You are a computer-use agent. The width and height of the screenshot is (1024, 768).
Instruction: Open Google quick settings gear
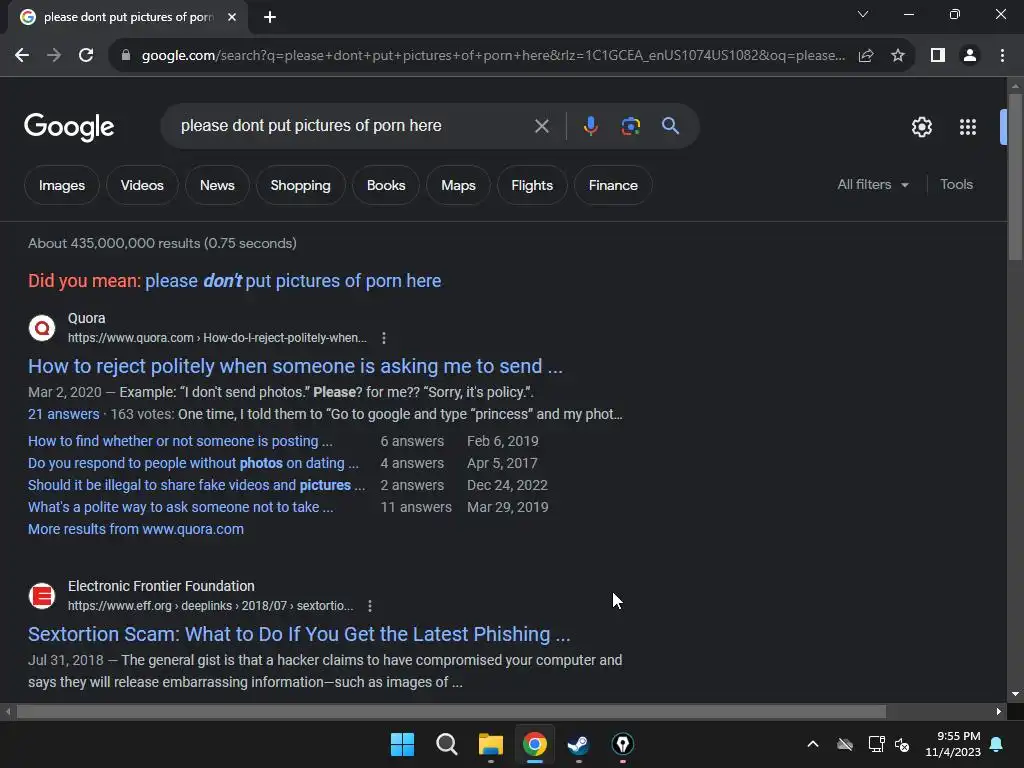921,127
